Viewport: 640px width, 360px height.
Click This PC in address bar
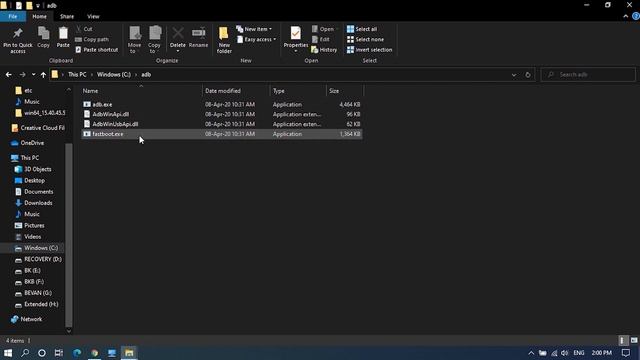click(x=77, y=74)
